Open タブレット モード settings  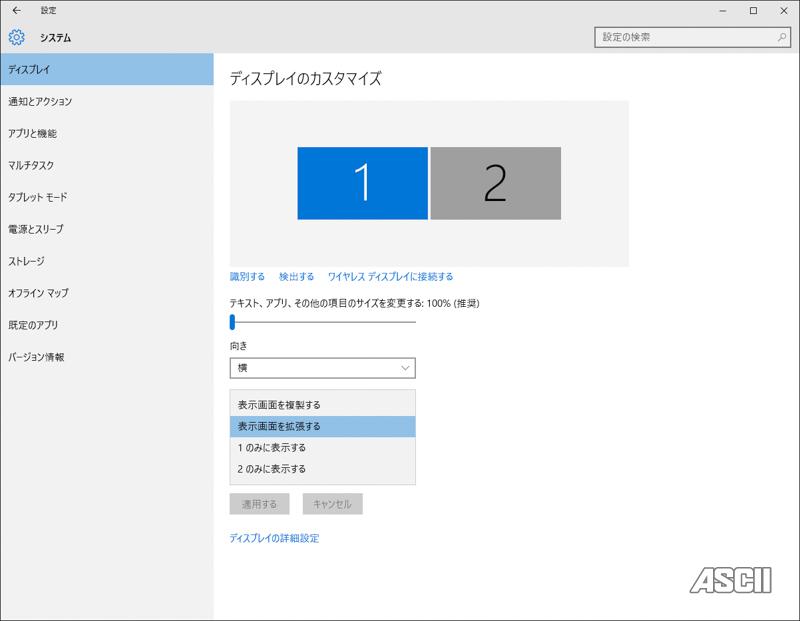coord(107,197)
